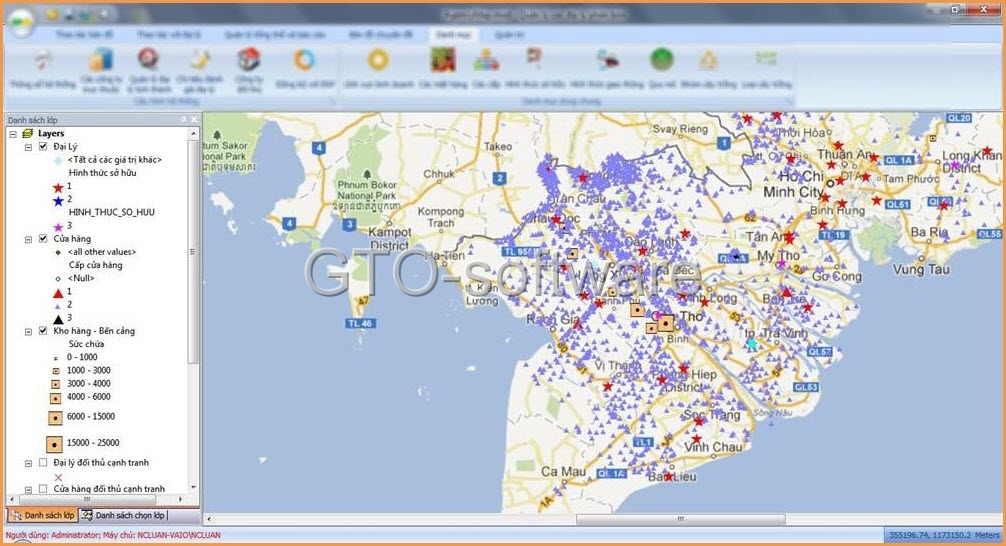Collapse the Đại Lý layer node
This screenshot has width=1006, height=546.
[28, 147]
